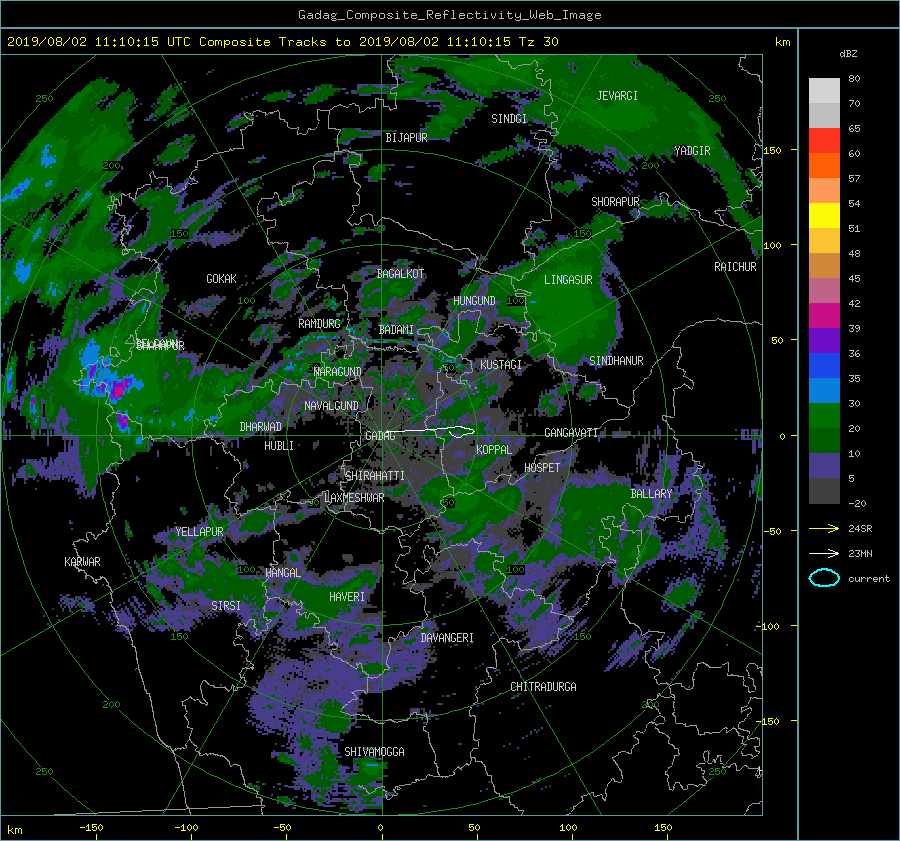Click the YADGIR city label

(692, 151)
